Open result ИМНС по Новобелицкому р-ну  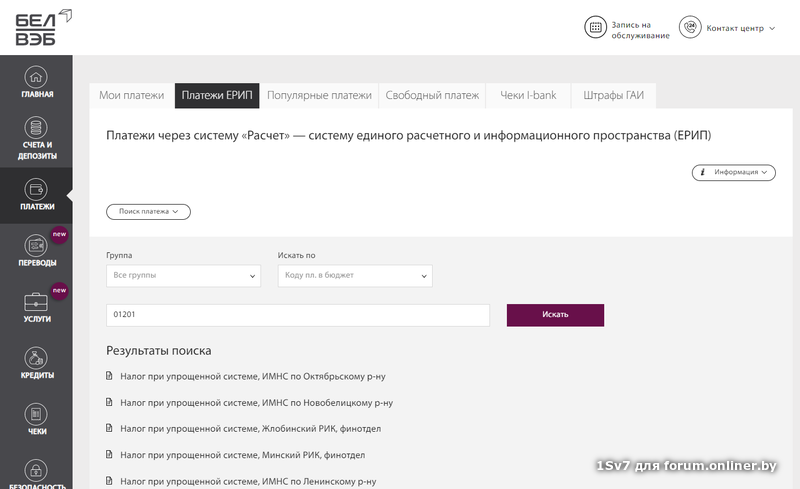pos(257,403)
